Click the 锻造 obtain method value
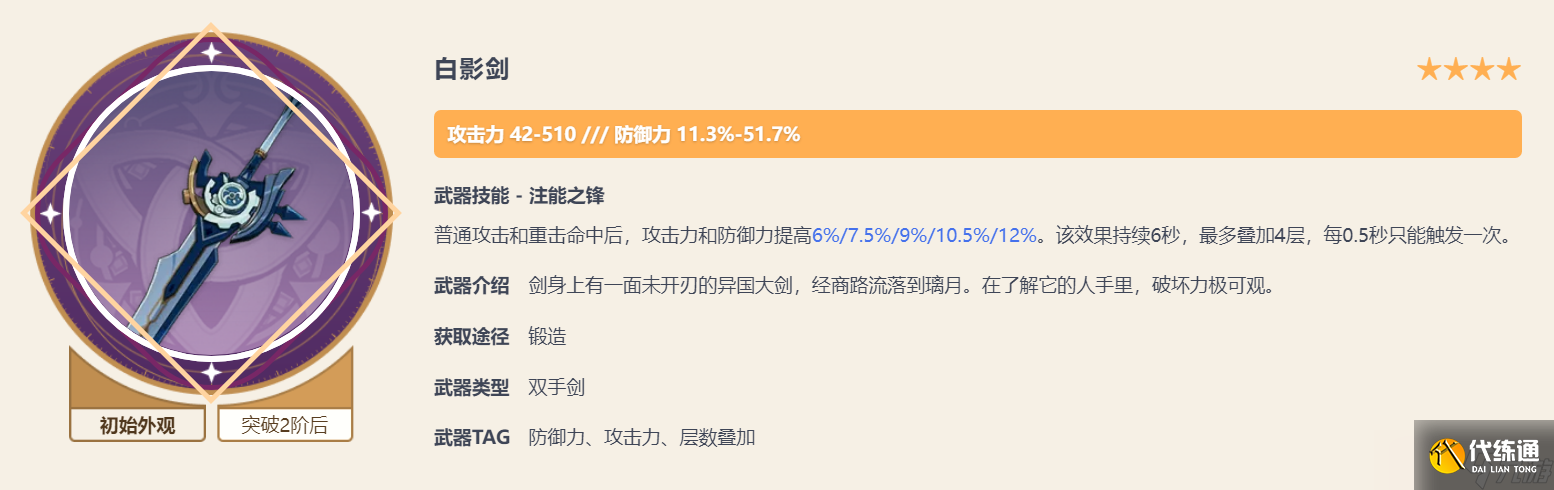 [547, 337]
